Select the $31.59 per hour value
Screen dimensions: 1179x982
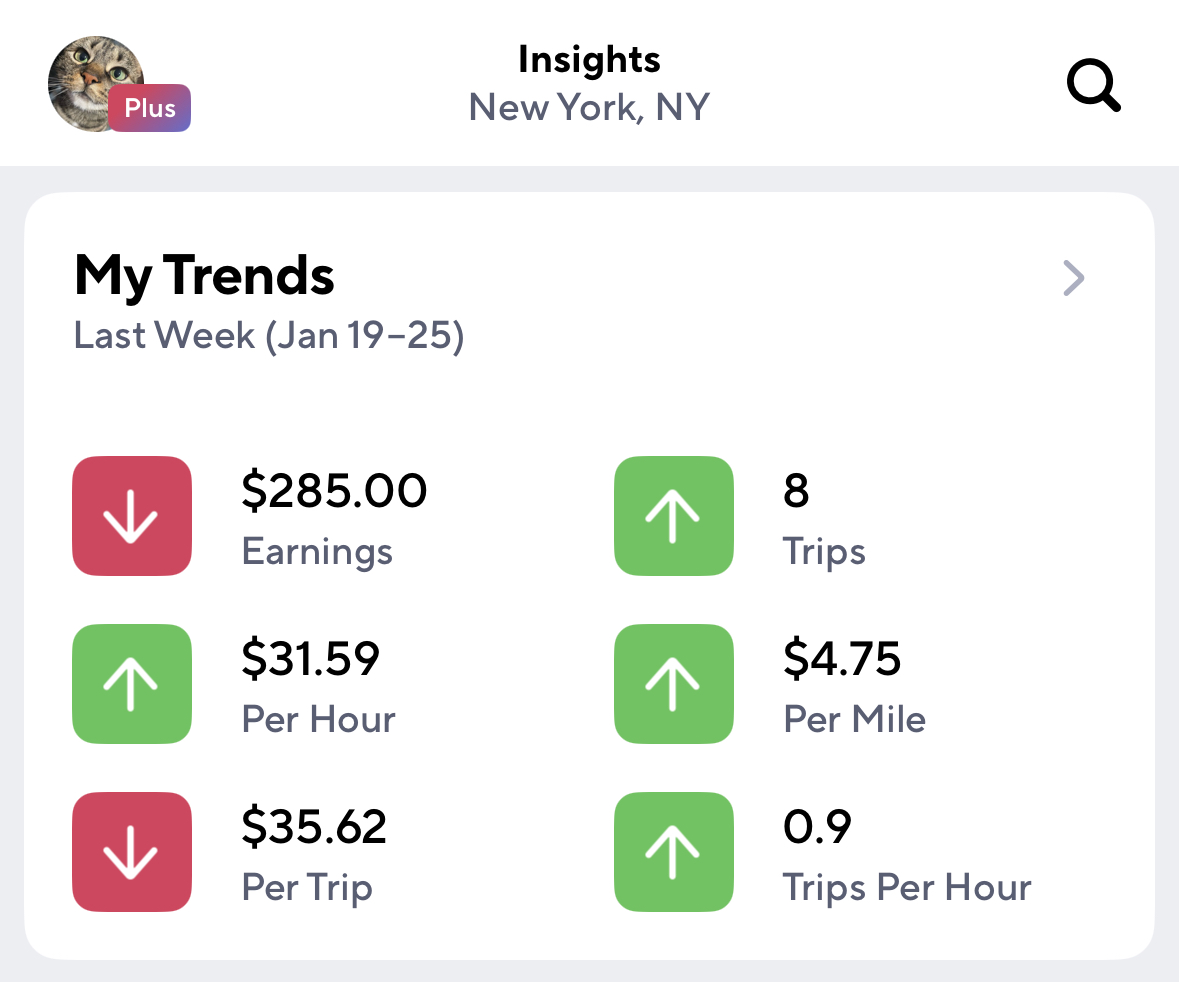(310, 659)
